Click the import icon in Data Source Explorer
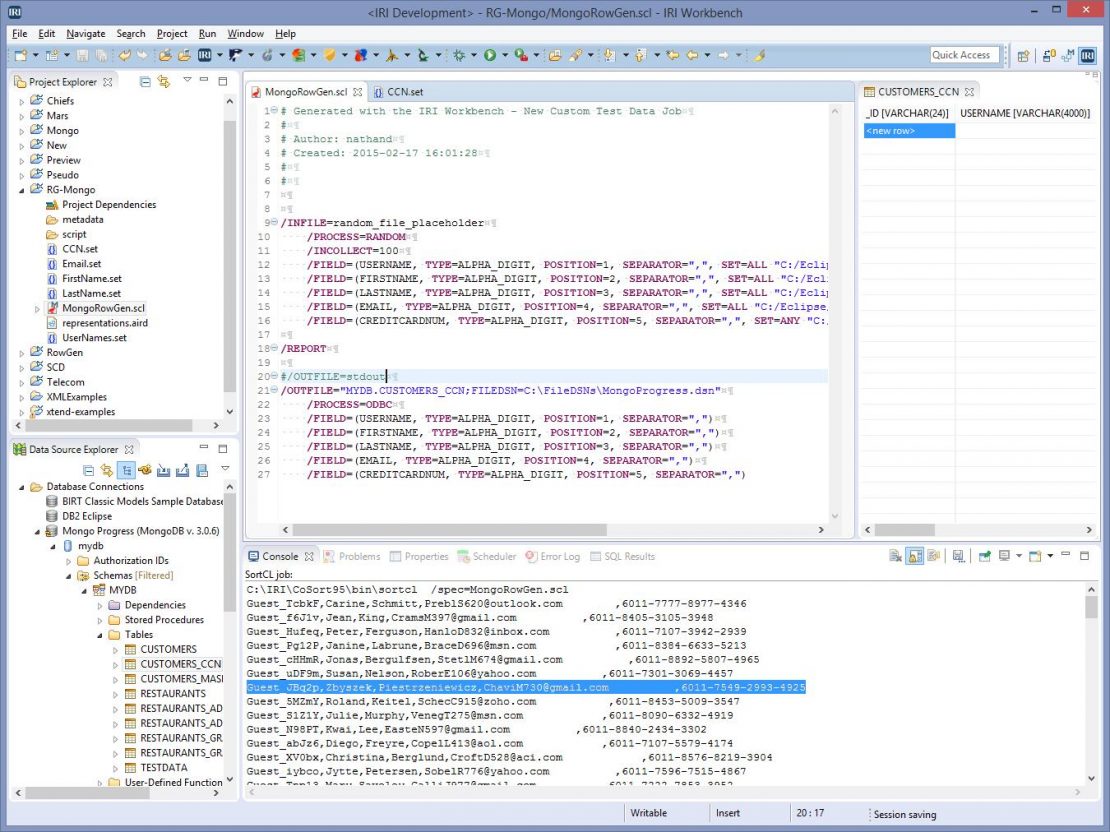Screen dimensions: 1110x832 click(164, 470)
